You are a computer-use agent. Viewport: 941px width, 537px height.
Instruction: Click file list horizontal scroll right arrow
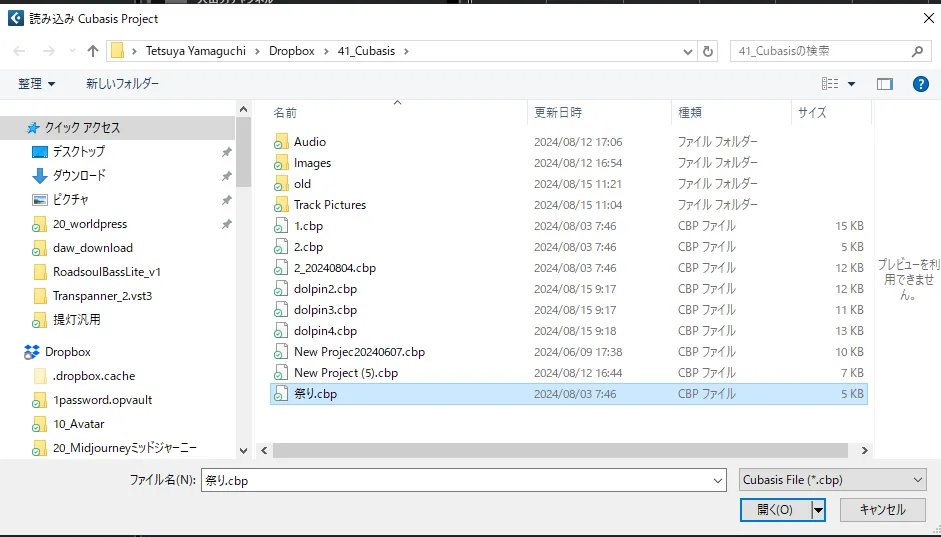point(864,451)
